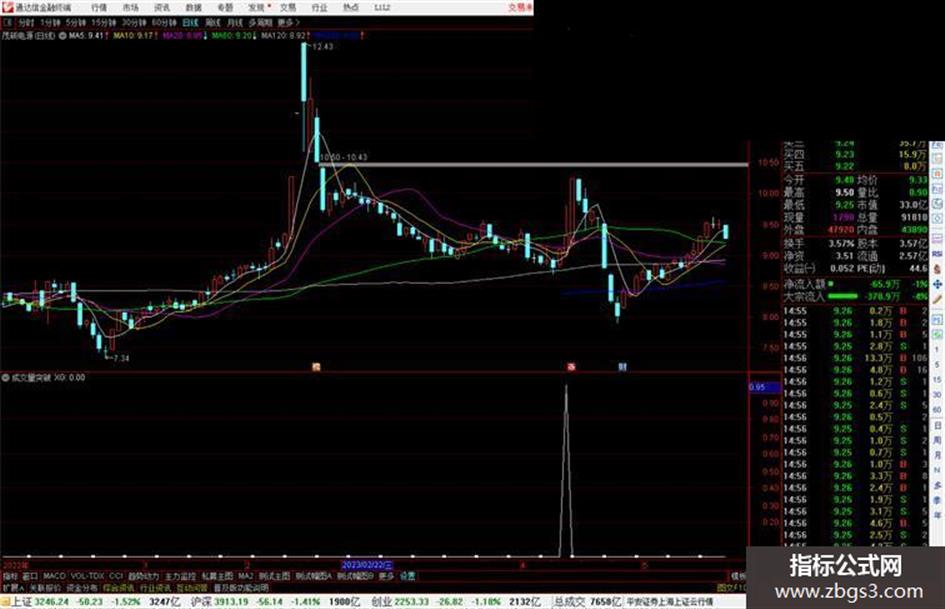Open the 行情 menu
This screenshot has height=609, width=945.
click(x=99, y=8)
